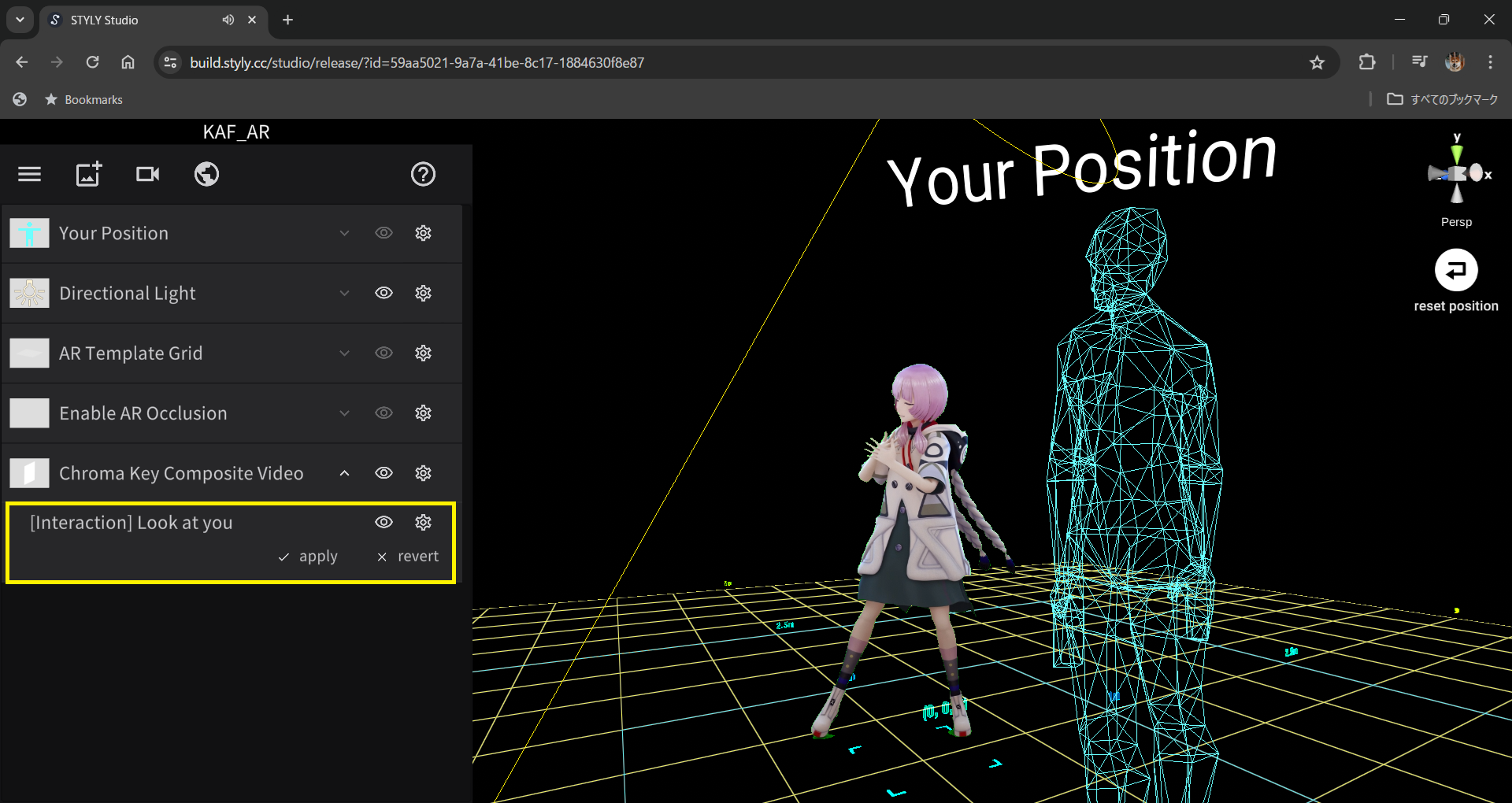Open the Chrome three-dot menu
The height and width of the screenshot is (803, 1512).
pyautogui.click(x=1490, y=62)
